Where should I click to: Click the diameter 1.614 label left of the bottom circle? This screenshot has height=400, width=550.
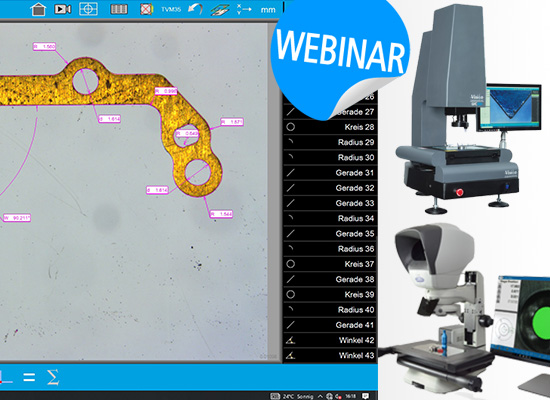pyautogui.click(x=157, y=190)
